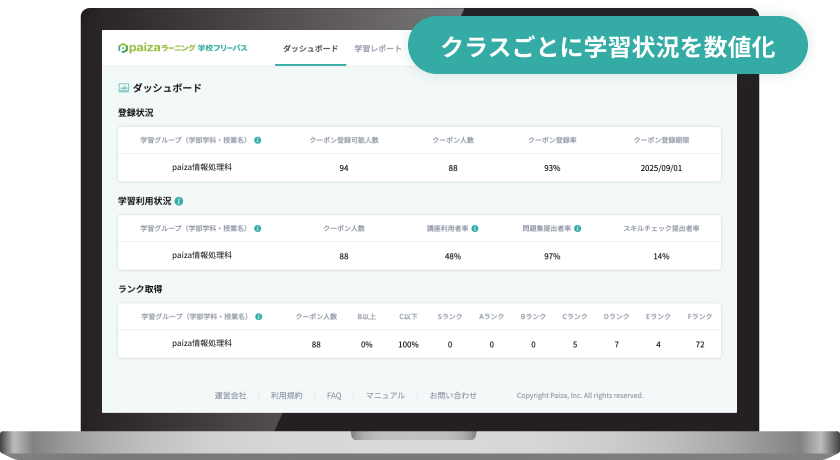
Task: Click the Copyright Paiza, Inc. footer text
Action: coord(580,396)
